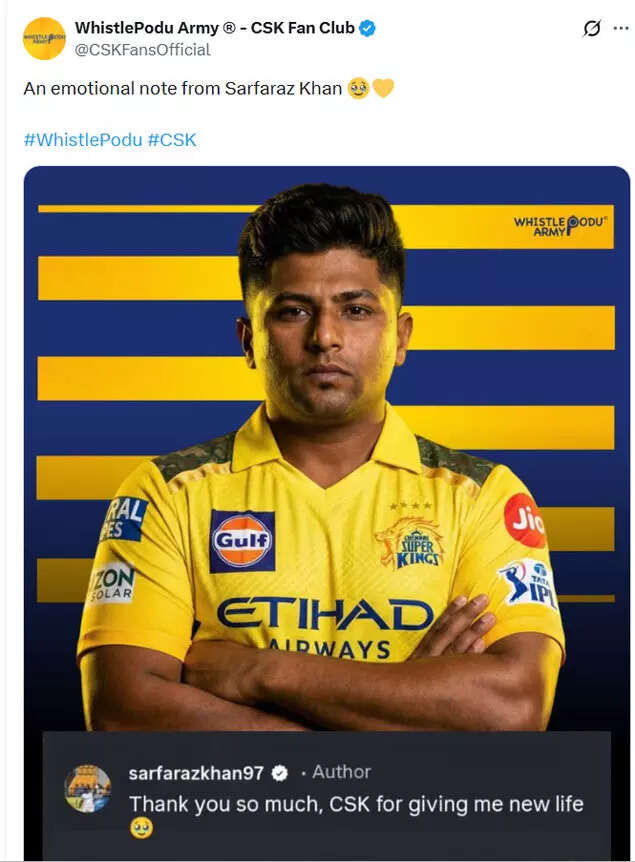Click the sarfarazkhan97 commenter avatar
The width and height of the screenshot is (635, 862).
coord(88,788)
